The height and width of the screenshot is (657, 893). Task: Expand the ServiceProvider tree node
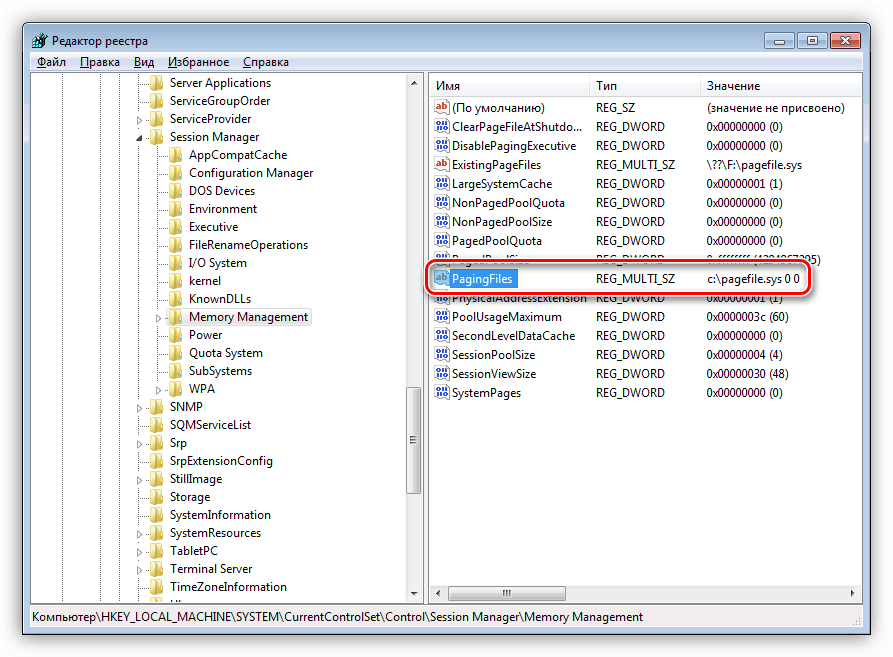[x=140, y=120]
